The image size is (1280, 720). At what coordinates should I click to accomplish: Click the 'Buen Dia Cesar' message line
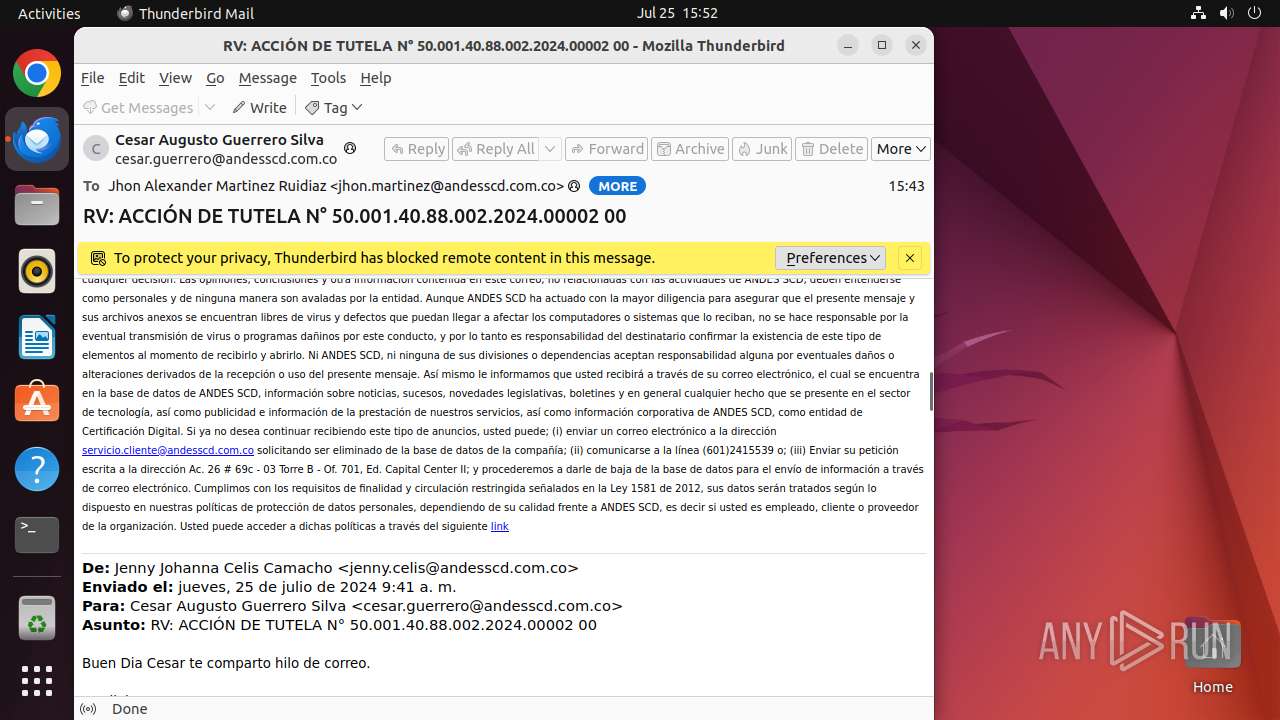coord(226,663)
